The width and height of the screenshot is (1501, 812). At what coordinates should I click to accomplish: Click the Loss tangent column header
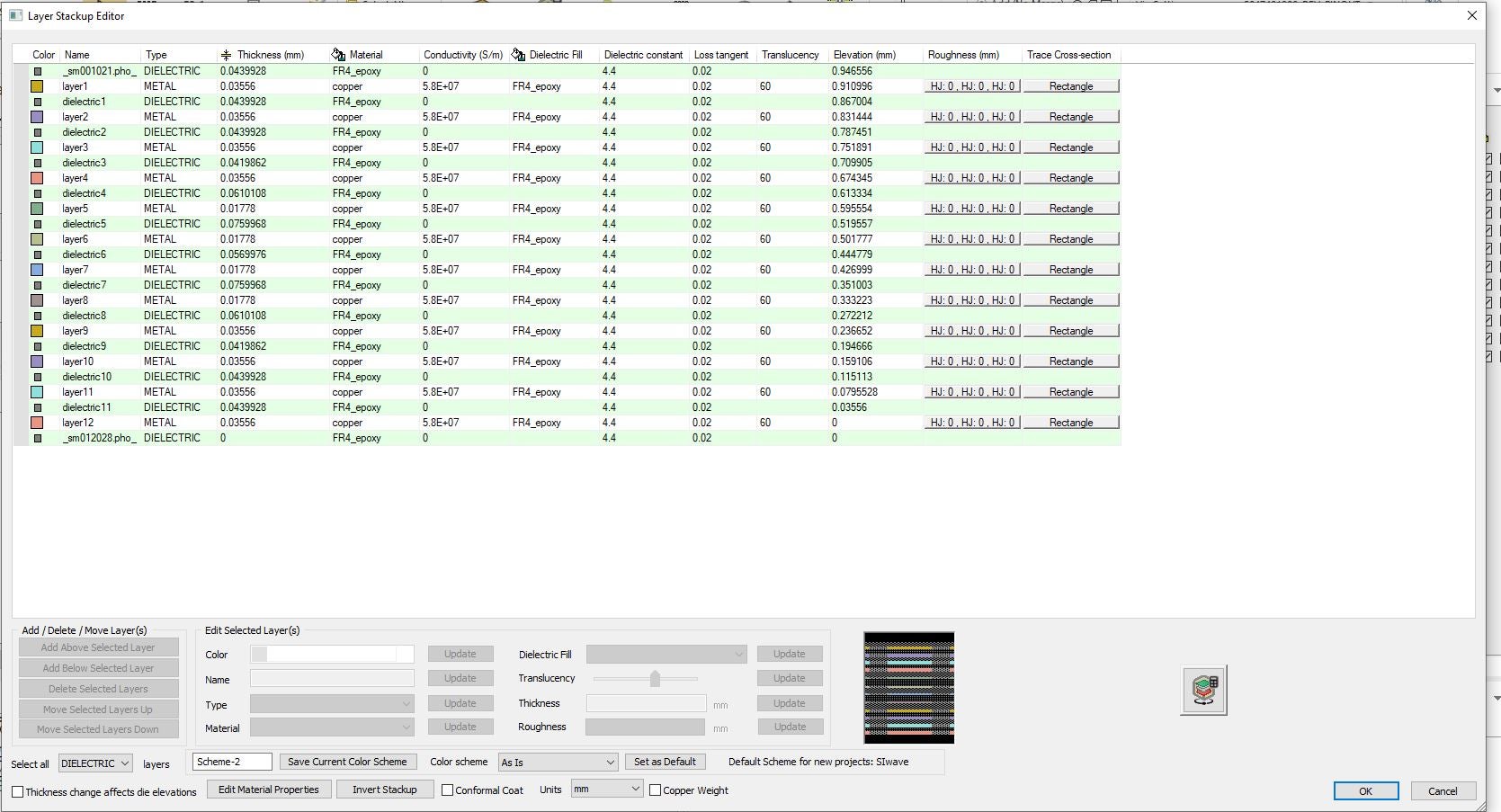[721, 55]
